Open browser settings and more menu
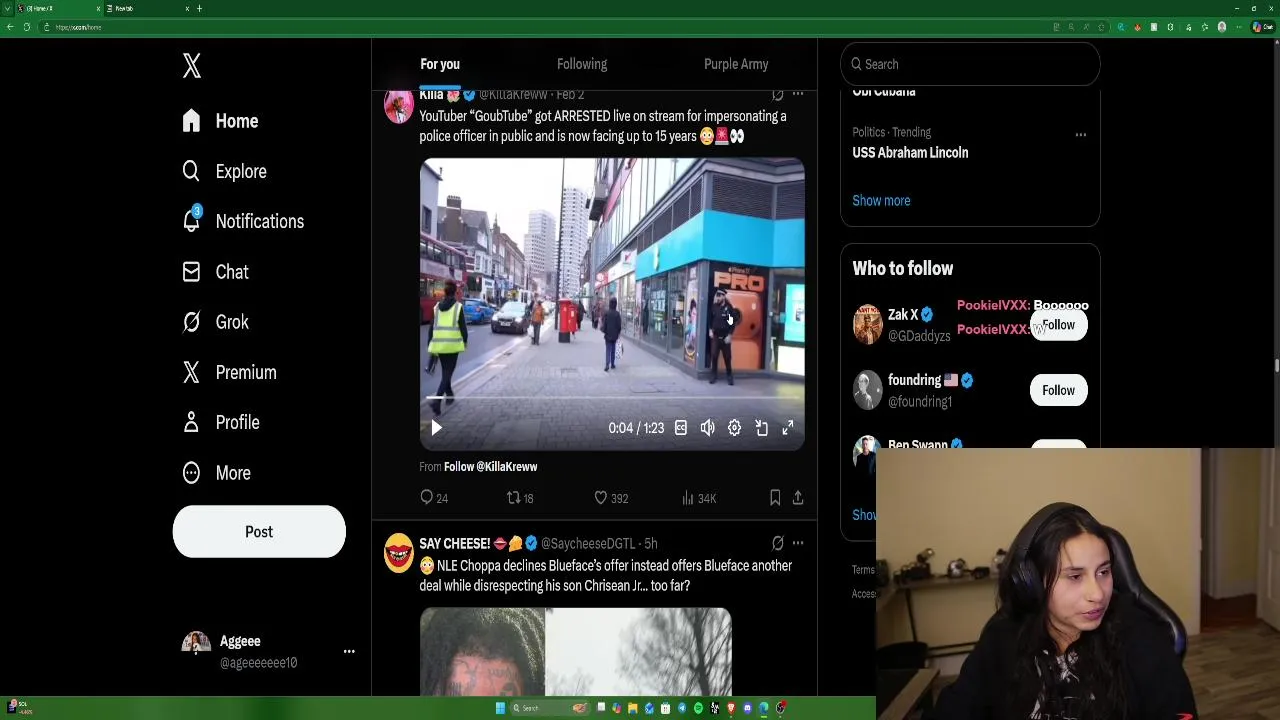Image resolution: width=1280 pixels, height=720 pixels. pos(1239,27)
